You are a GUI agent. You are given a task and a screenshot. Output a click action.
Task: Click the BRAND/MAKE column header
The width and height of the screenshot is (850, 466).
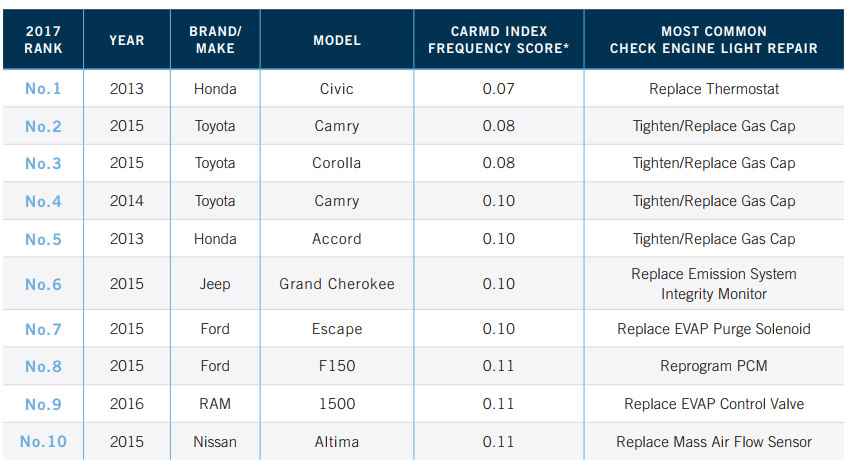[215, 40]
